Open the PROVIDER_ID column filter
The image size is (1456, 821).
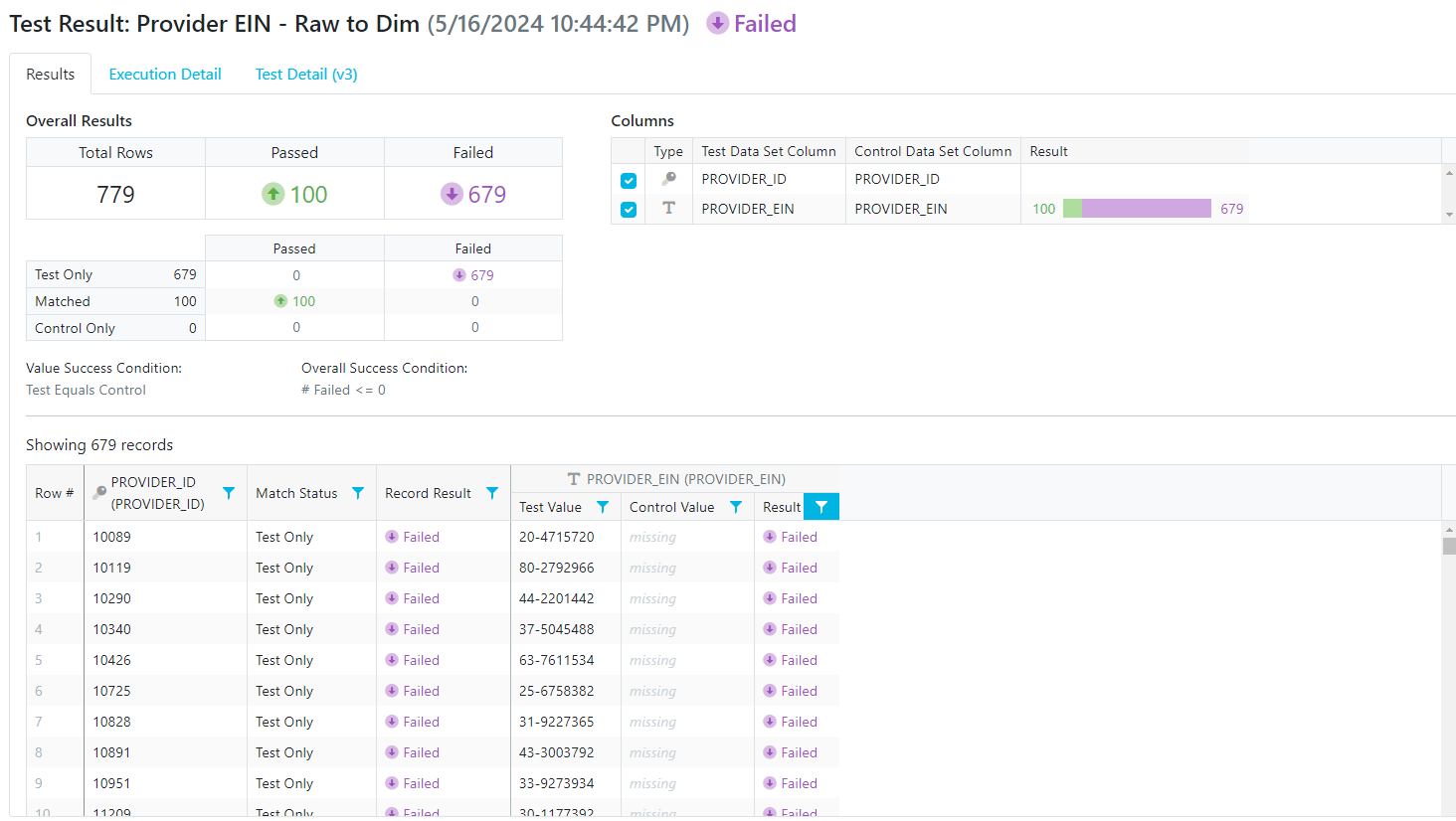(x=229, y=493)
